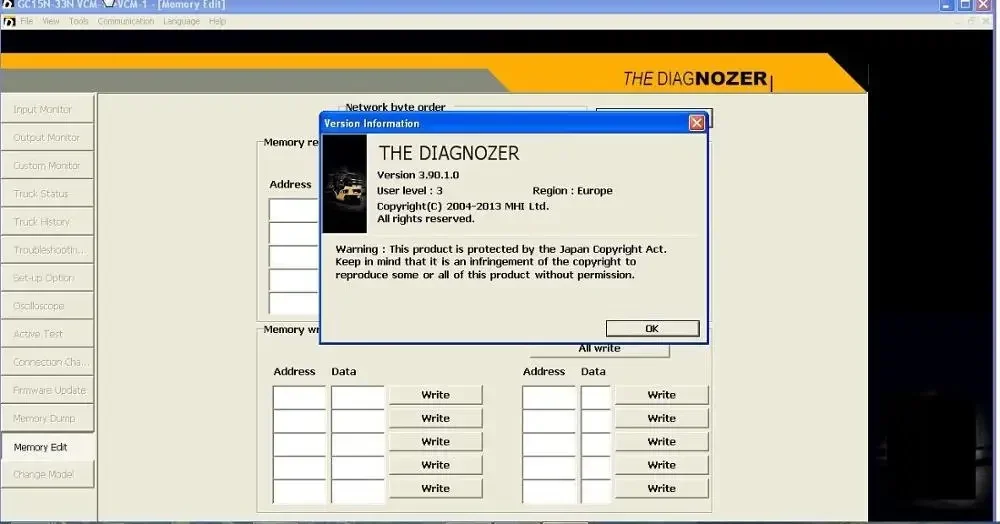Open the Communication menu
The width and height of the screenshot is (1000, 524).
tap(126, 21)
